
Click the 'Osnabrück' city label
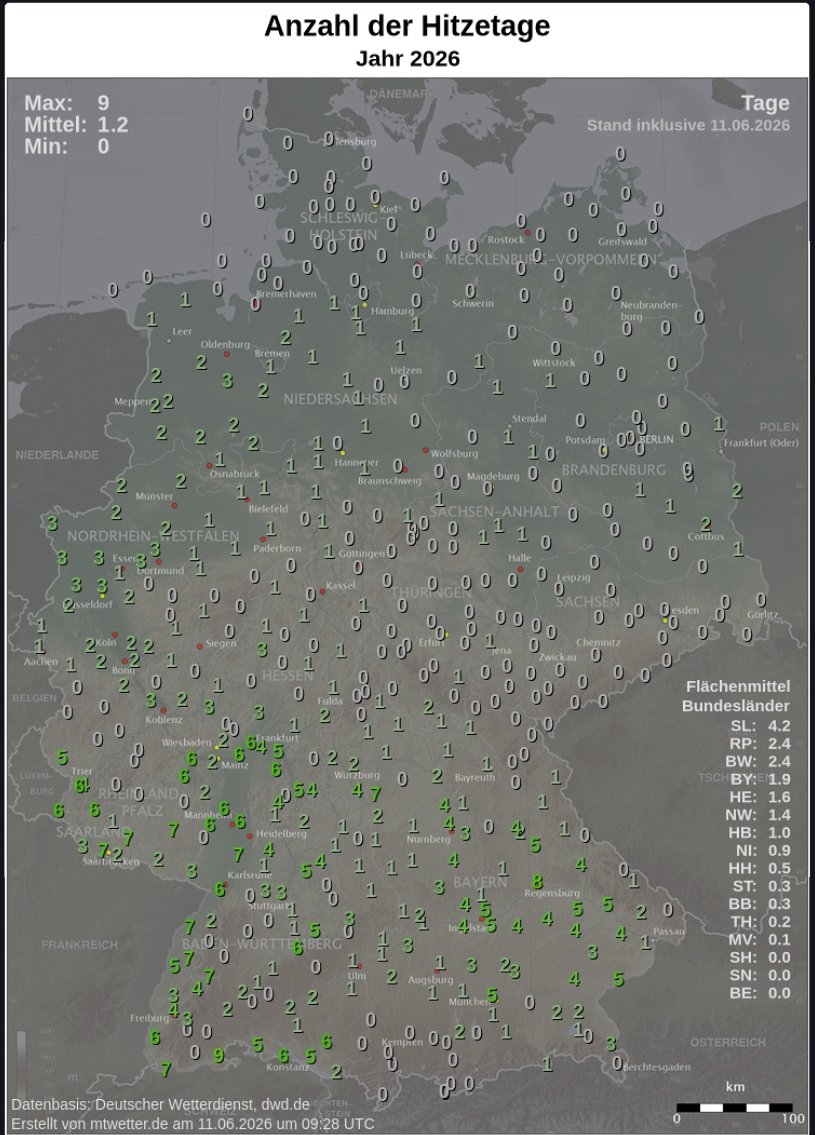click(235, 473)
